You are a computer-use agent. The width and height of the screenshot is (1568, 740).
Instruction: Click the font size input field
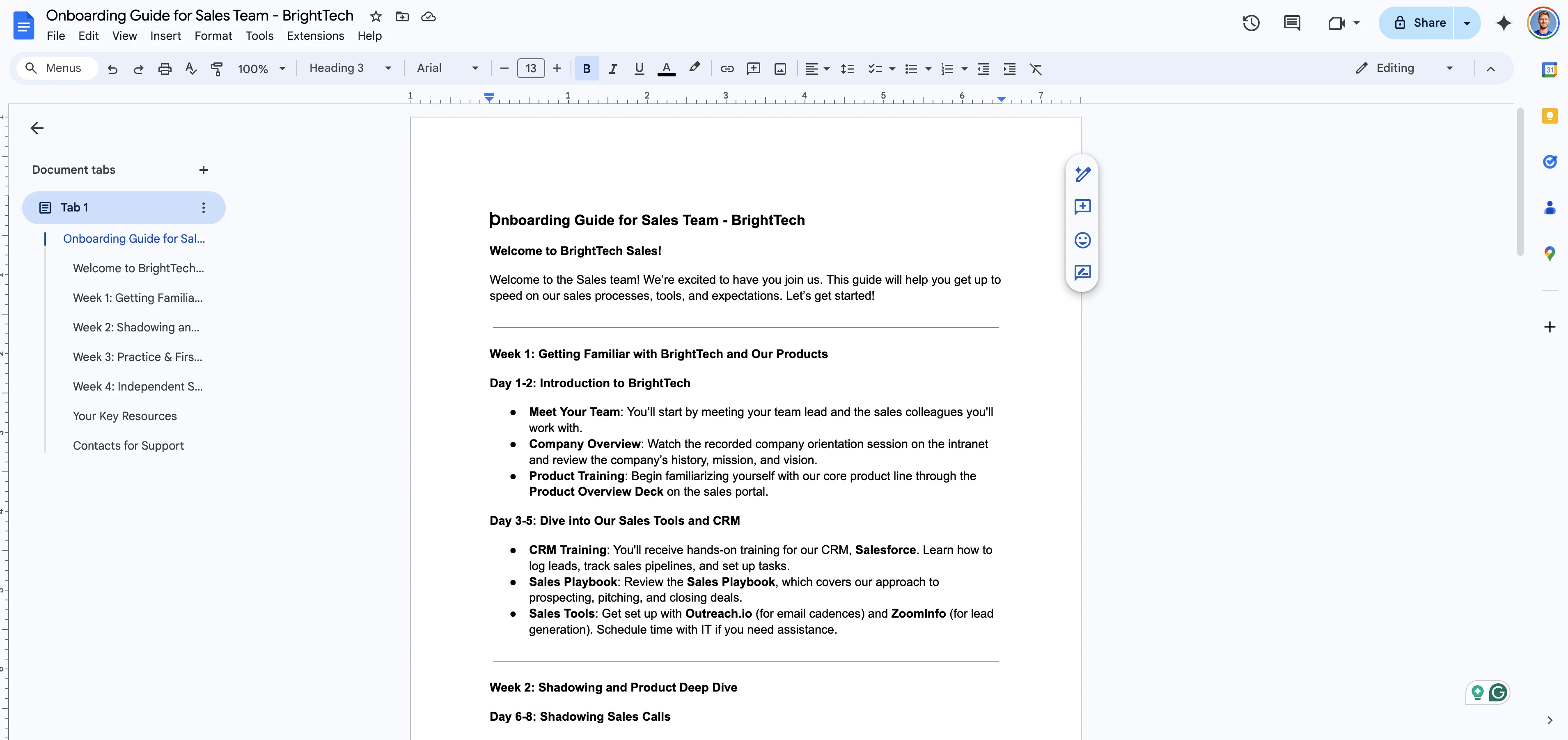[x=530, y=69]
